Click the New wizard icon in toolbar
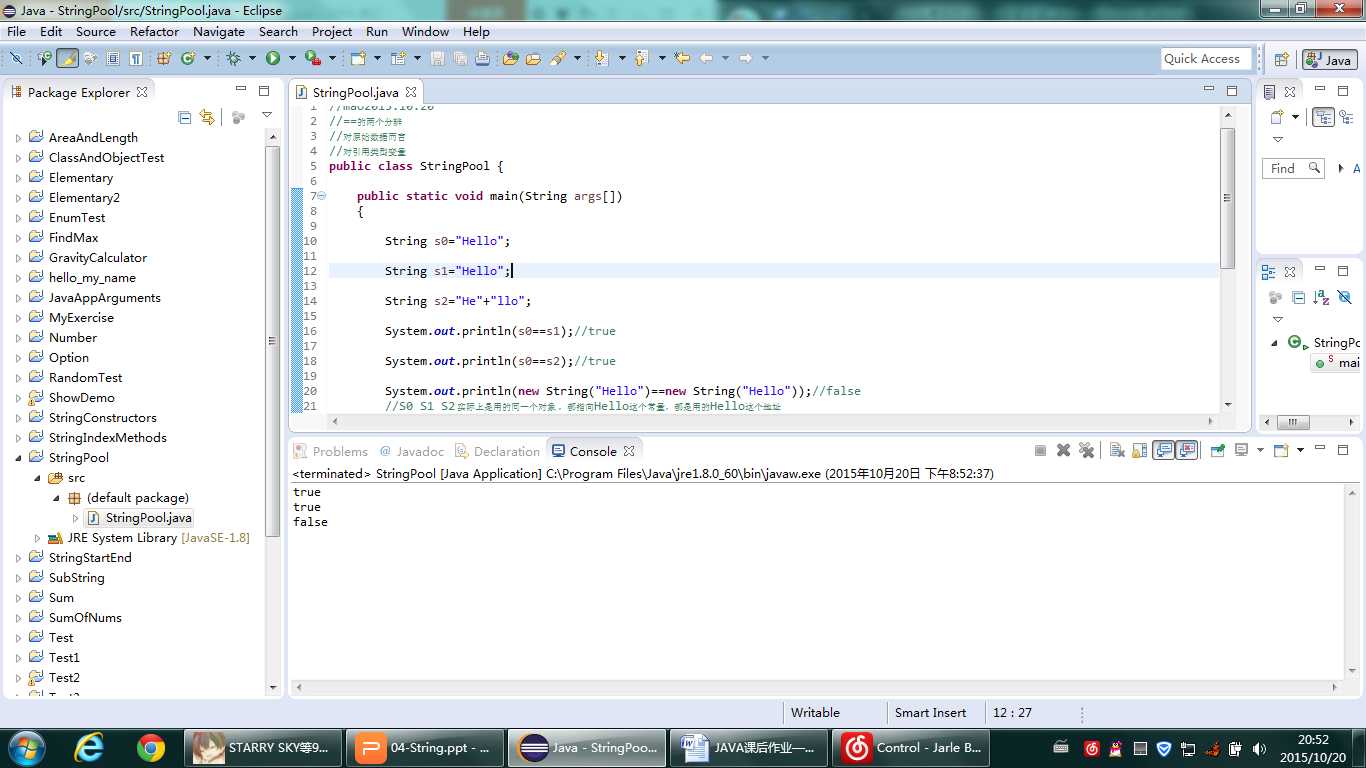Screen dimensions: 1366x768 pos(358,58)
